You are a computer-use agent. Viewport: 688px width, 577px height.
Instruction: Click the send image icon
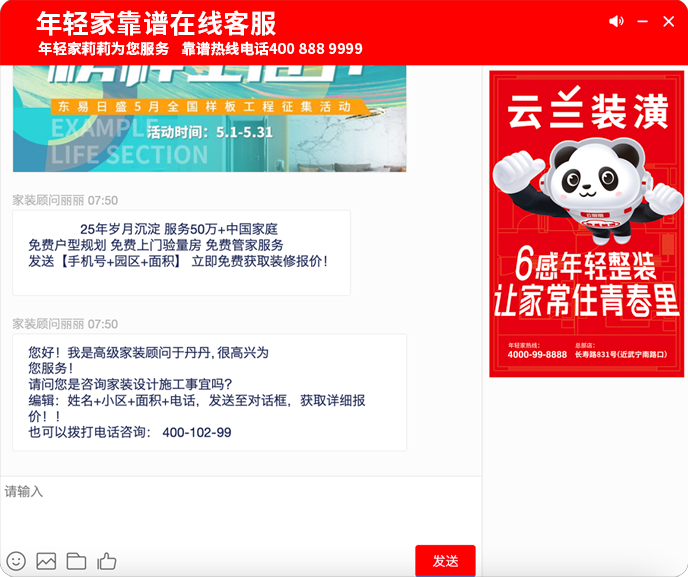[x=46, y=561]
